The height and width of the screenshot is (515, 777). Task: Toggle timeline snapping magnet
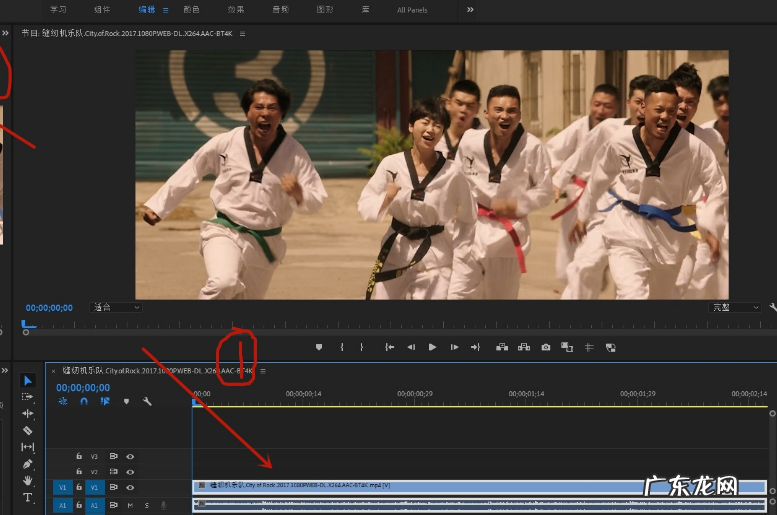coord(83,401)
